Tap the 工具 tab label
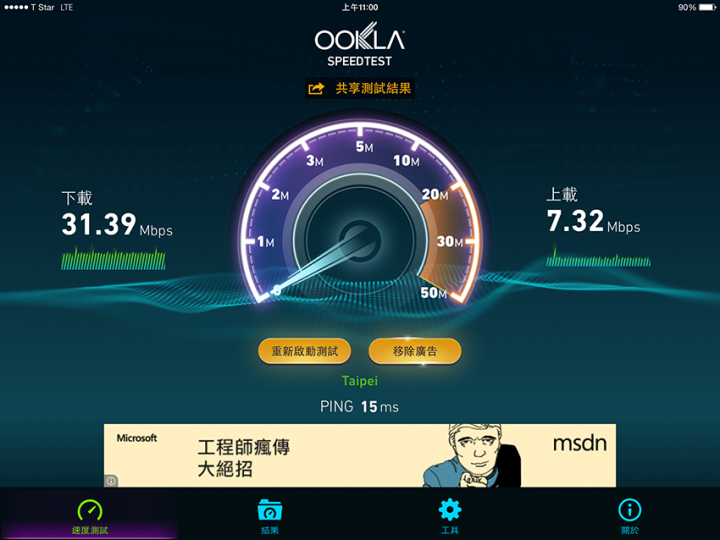 pyautogui.click(x=450, y=530)
